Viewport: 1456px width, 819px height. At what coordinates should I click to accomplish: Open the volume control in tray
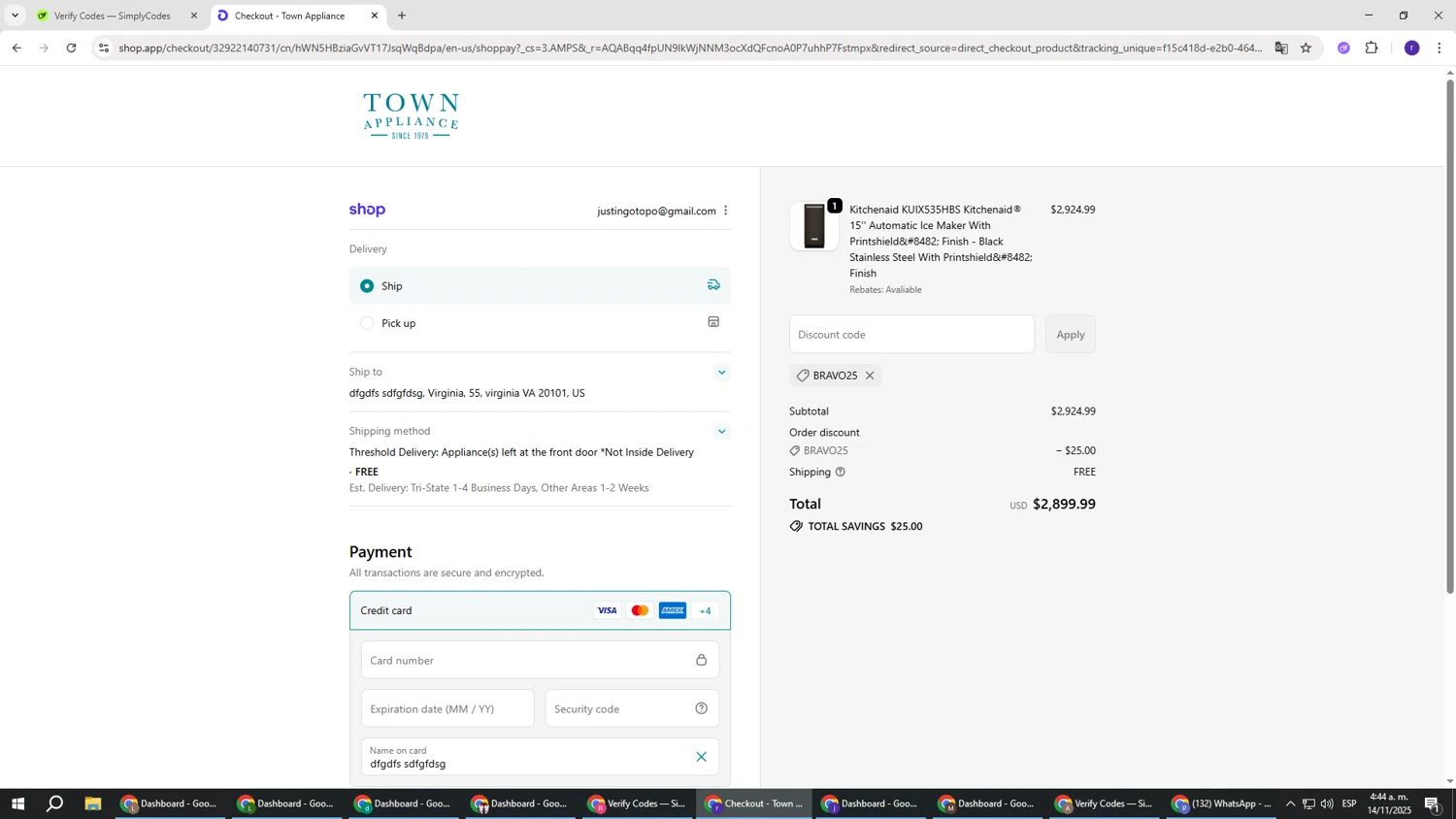coord(1327,803)
